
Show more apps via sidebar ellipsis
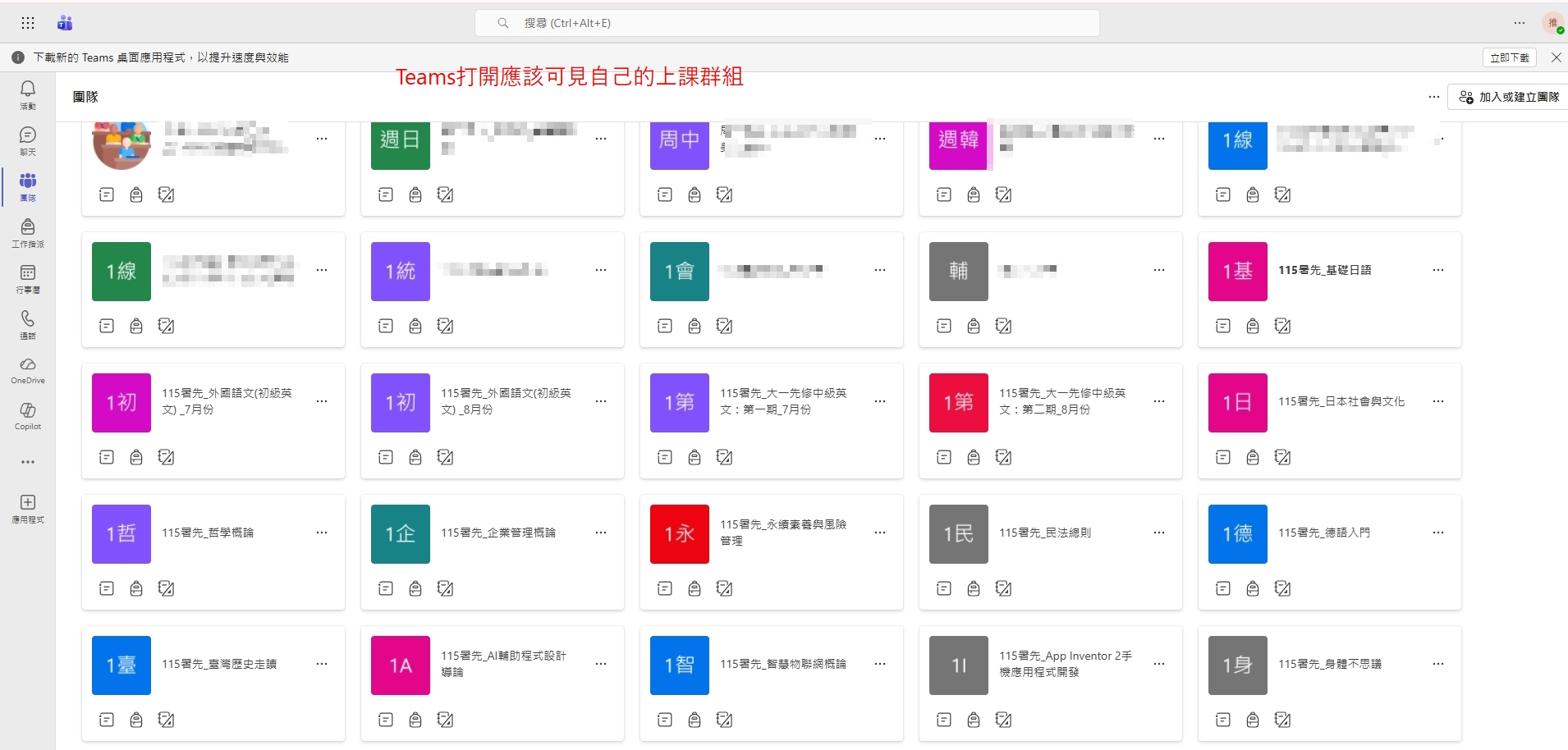point(28,462)
